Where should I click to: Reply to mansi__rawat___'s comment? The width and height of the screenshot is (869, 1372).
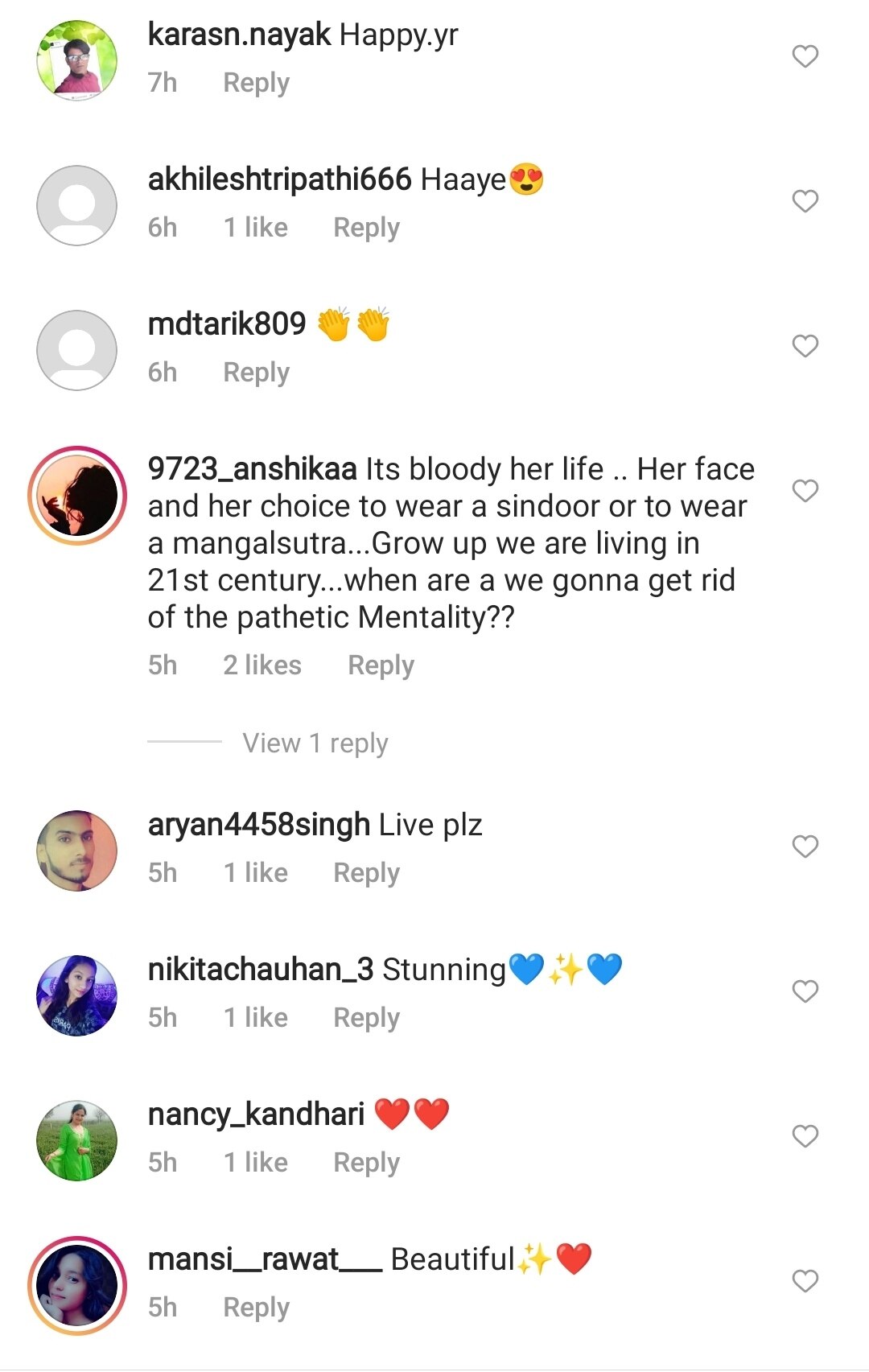click(x=256, y=1308)
